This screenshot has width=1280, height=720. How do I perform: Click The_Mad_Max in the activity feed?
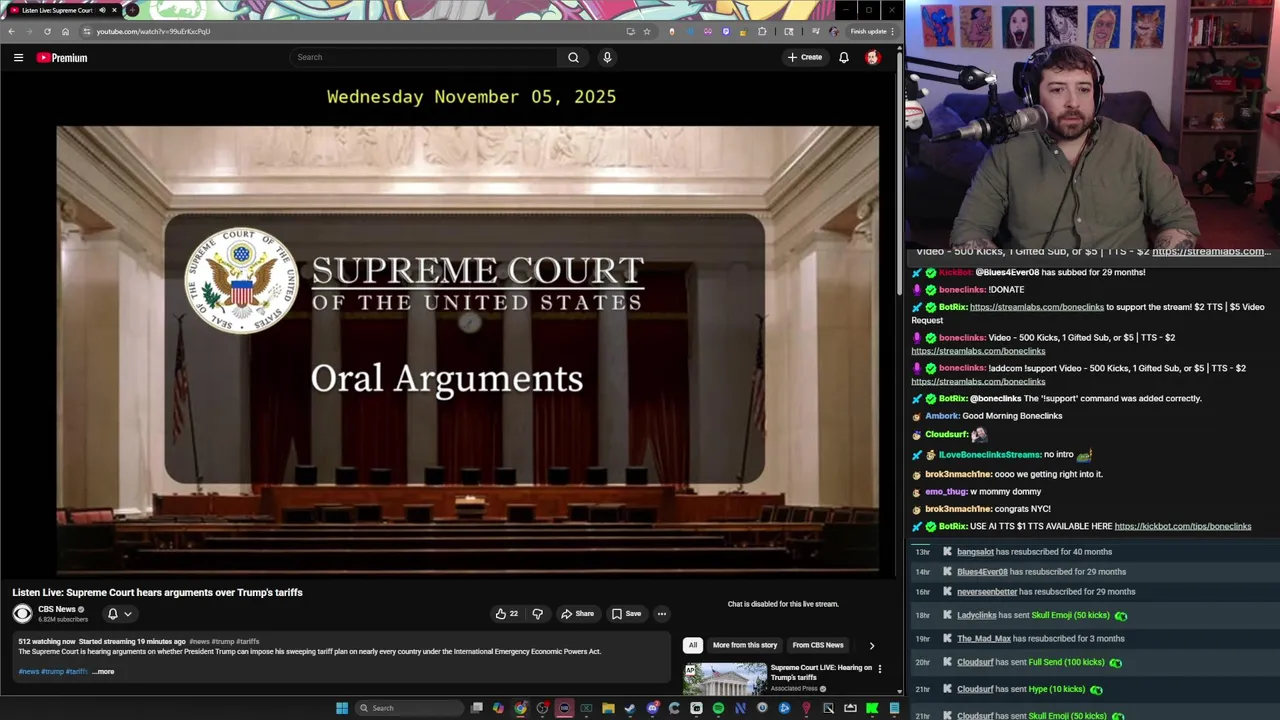pos(984,639)
